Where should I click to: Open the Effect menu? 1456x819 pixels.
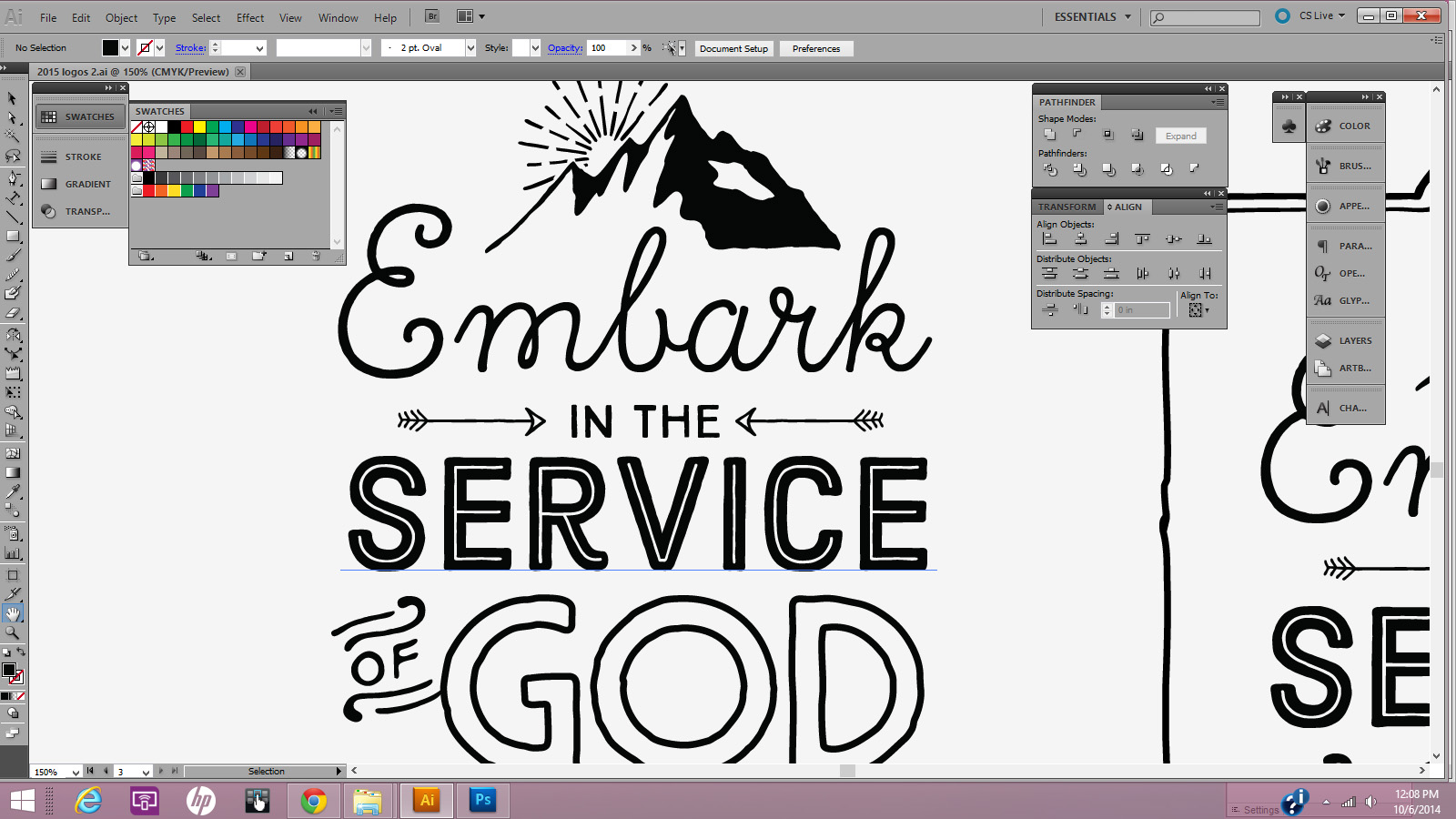tap(250, 17)
